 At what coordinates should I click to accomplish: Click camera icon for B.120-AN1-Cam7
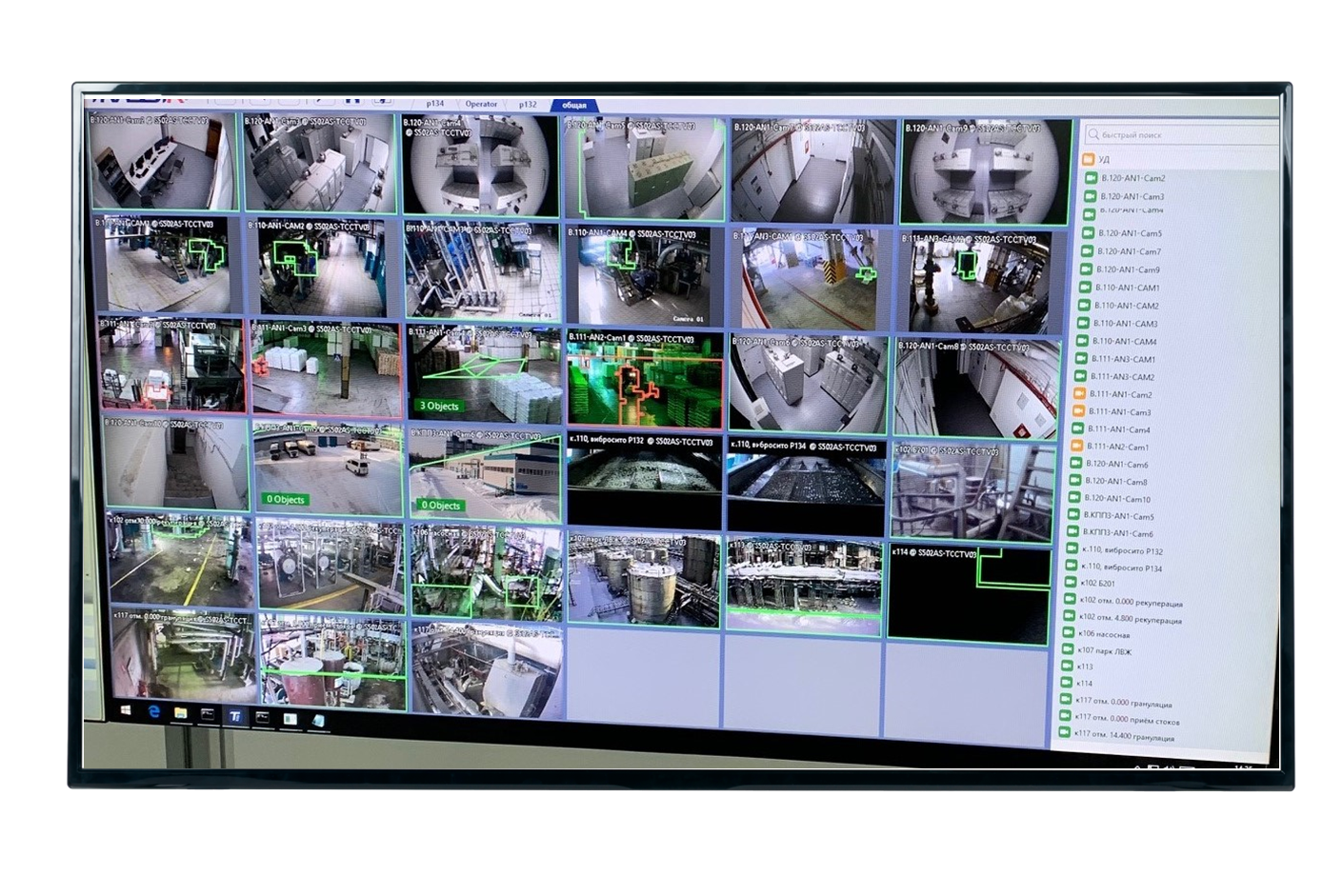1087,251
